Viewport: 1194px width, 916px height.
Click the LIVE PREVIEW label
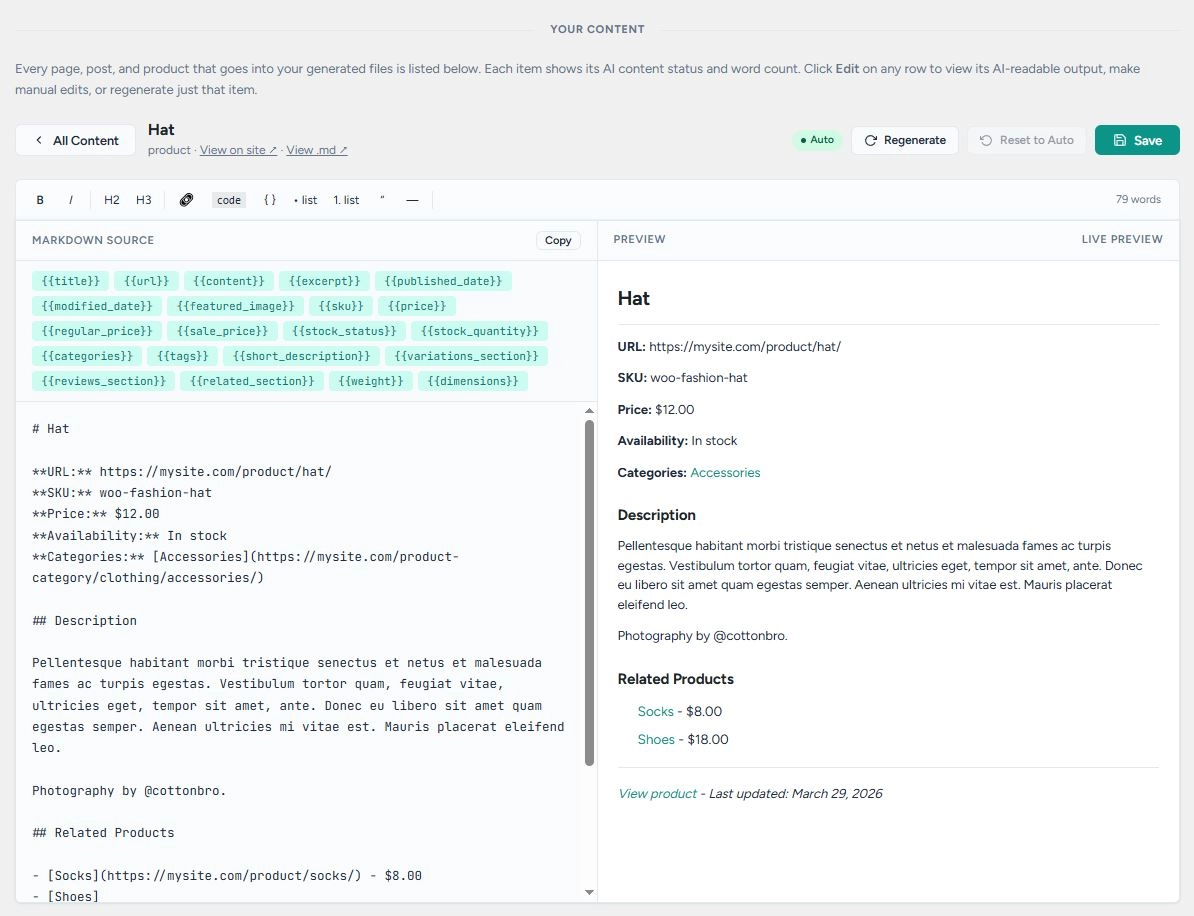(x=1122, y=239)
